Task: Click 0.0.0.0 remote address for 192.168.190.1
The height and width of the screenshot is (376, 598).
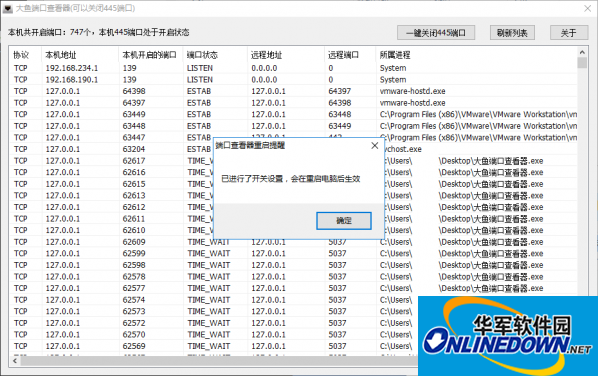Action: coord(264,80)
